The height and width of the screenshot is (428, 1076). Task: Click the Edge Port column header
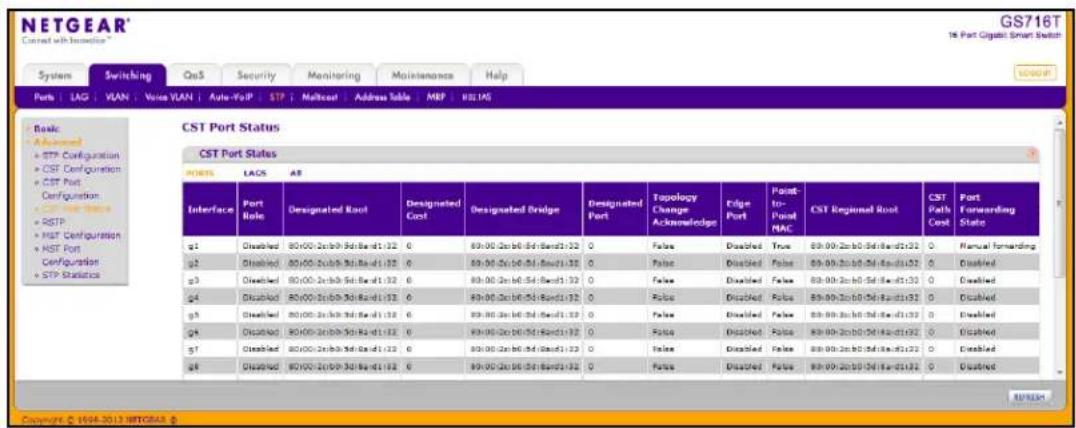point(743,209)
